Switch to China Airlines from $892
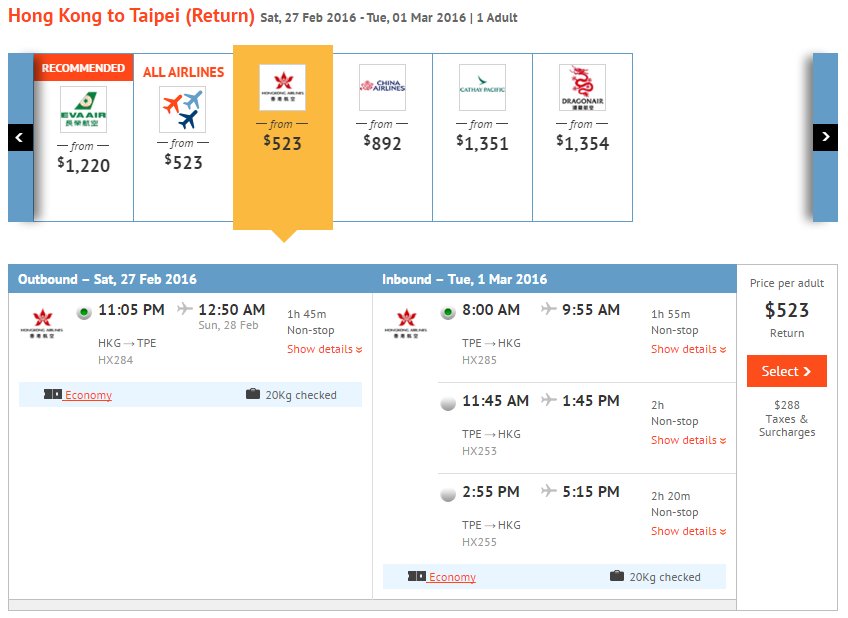This screenshot has width=848, height=618. coord(382,137)
